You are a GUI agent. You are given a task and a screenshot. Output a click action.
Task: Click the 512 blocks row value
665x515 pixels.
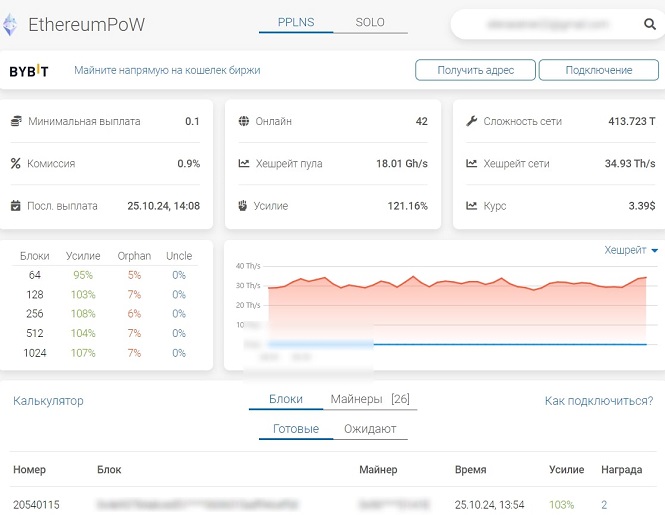35,333
